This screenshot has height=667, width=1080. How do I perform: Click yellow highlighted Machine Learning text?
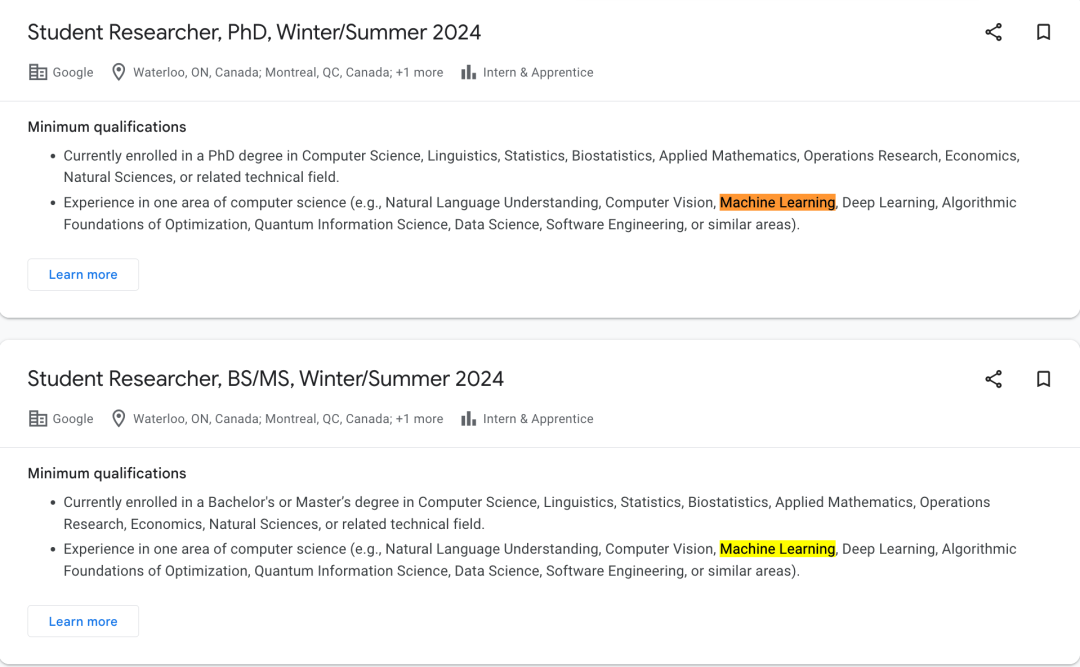pyautogui.click(x=777, y=549)
